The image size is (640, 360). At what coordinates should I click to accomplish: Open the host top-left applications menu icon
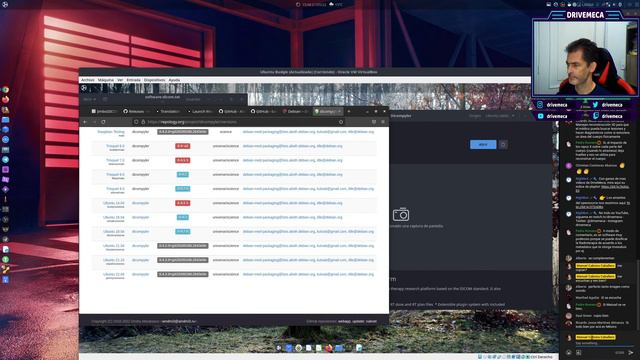click(x=5, y=4)
